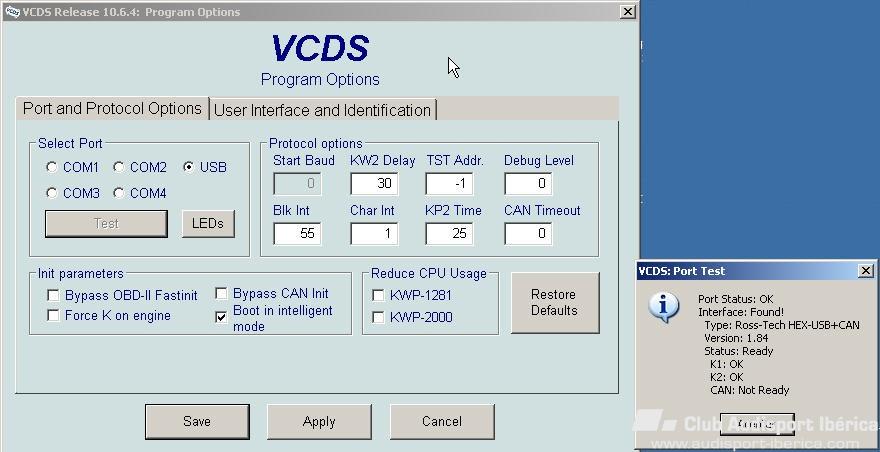Click the Debug Level input field
Image resolution: width=880 pixels, height=452 pixels.
tap(528, 184)
